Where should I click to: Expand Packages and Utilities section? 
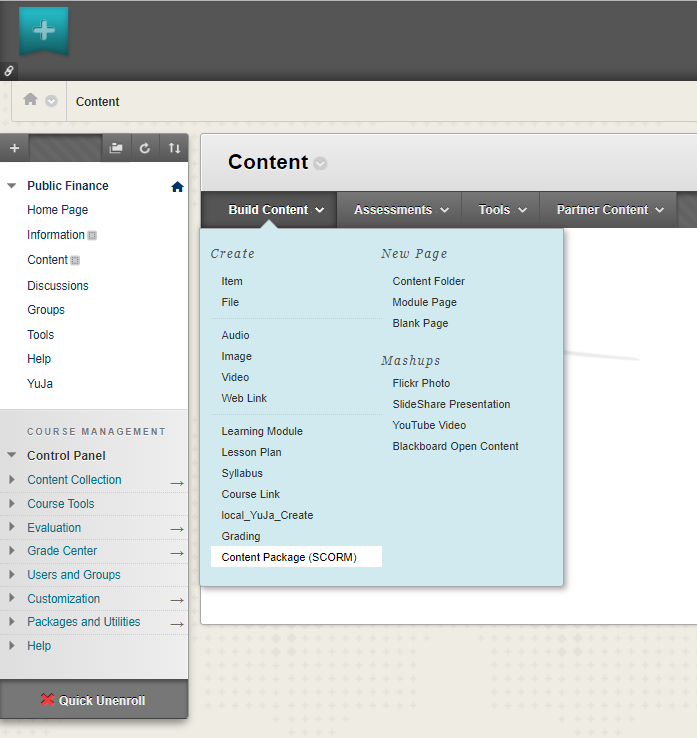[12, 621]
